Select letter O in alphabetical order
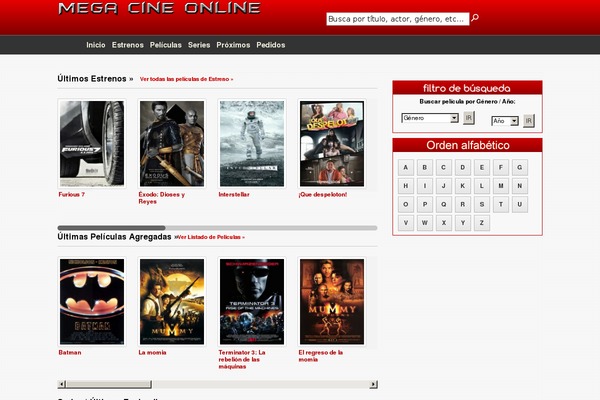 click(x=406, y=204)
